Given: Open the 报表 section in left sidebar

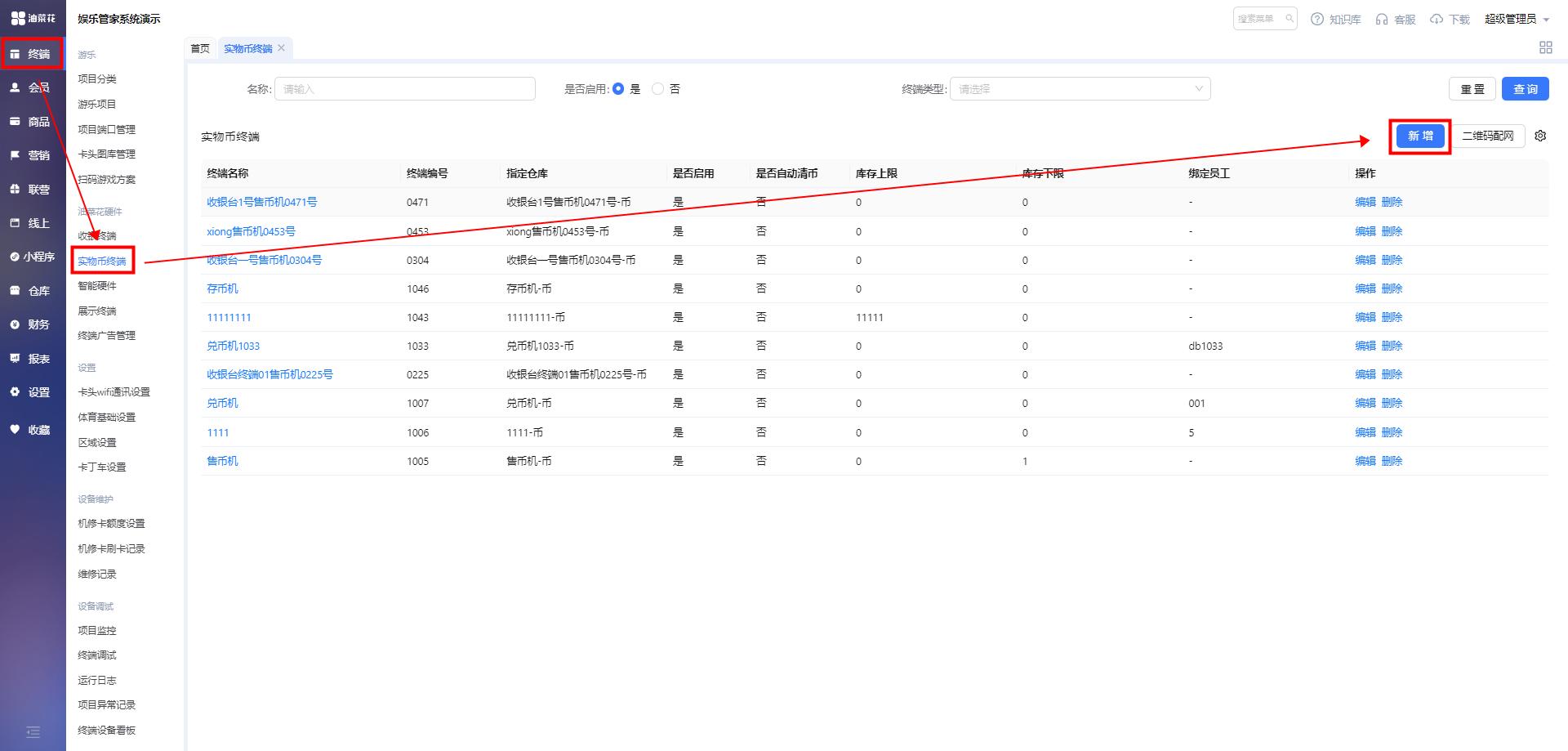Looking at the screenshot, I should [x=32, y=359].
